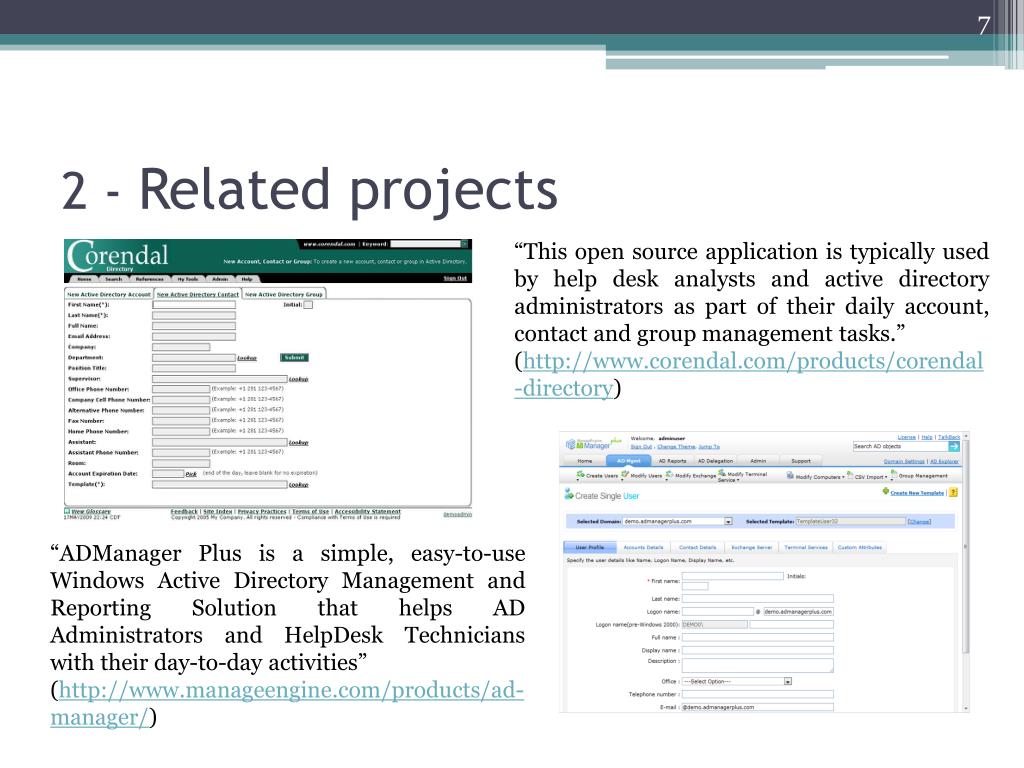Screen dimensions: 1024x768
Task: Click the CSV Import toolbar icon
Action: click(x=850, y=475)
